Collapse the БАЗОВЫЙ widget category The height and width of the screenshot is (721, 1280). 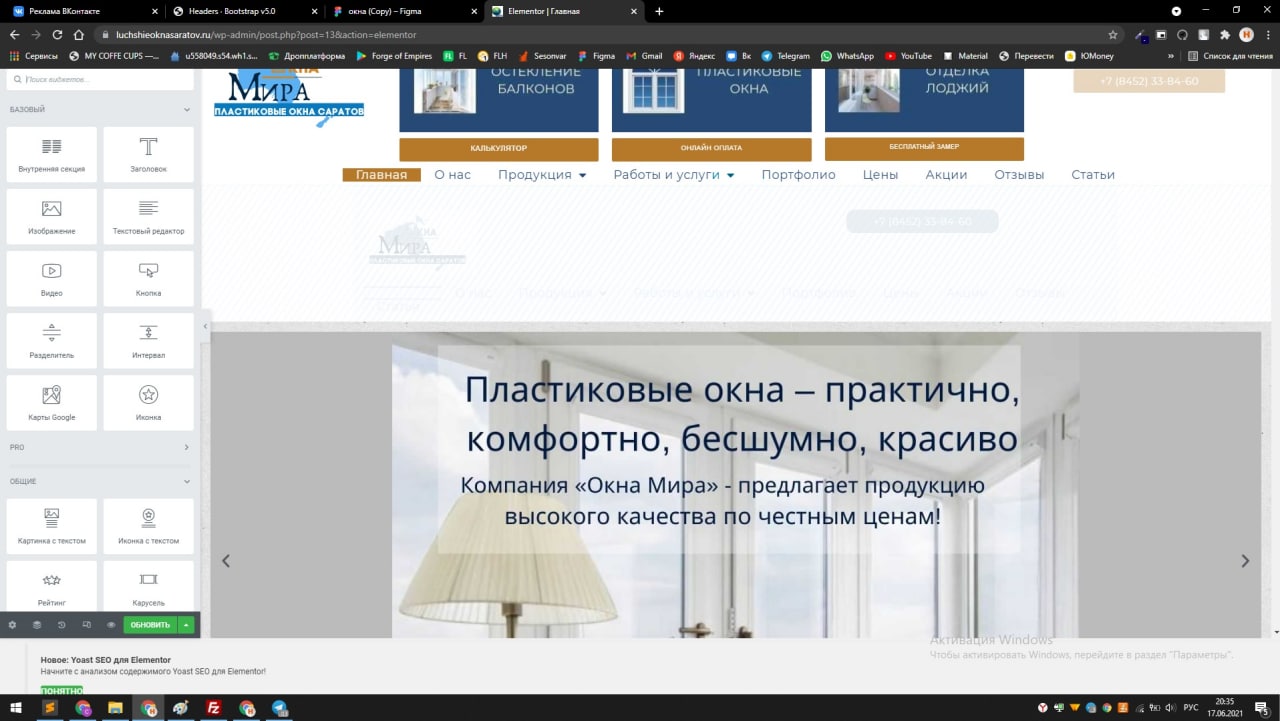(100, 109)
